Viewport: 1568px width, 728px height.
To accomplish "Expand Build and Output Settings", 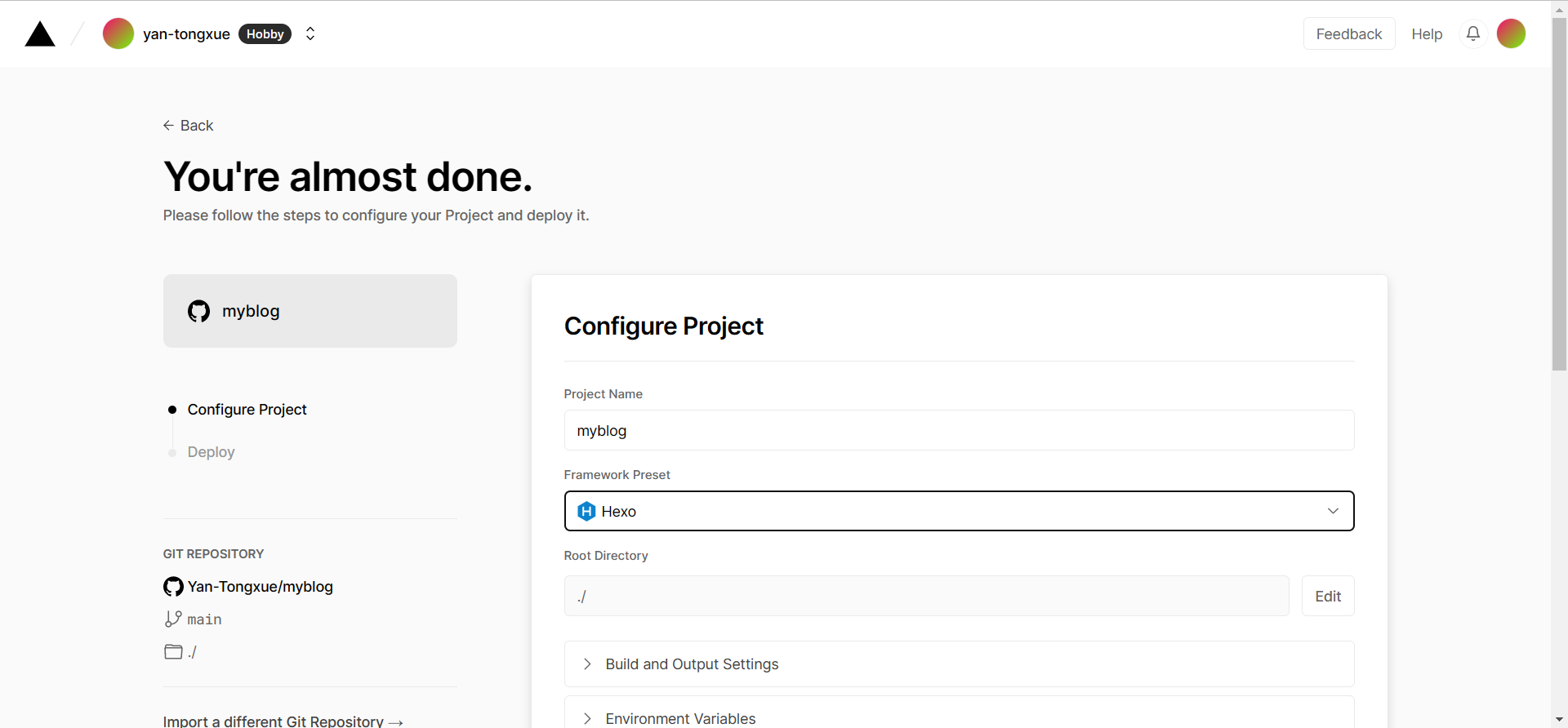I will coord(691,664).
